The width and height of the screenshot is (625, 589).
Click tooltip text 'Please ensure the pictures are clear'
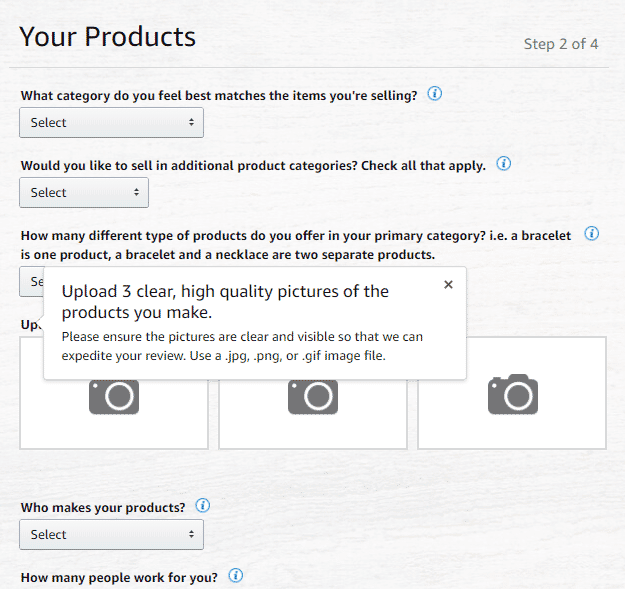[x=242, y=346]
